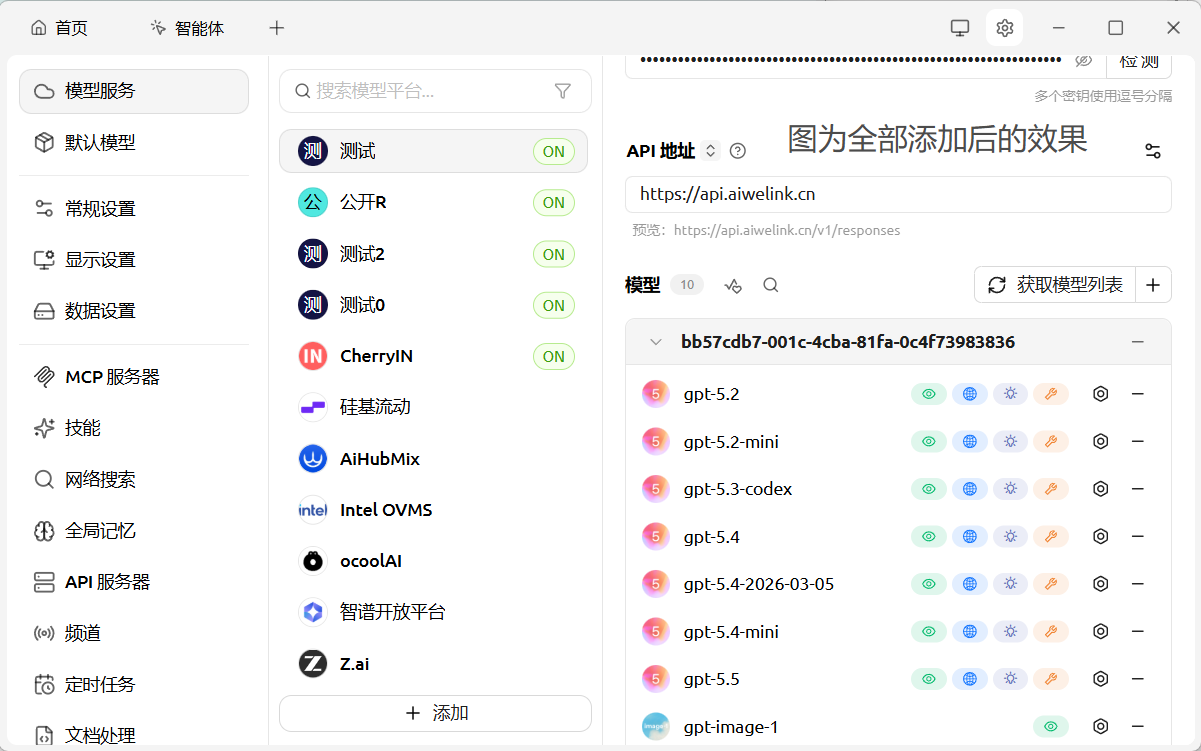
Task: Remove the gpt-5.2 model
Action: (x=1137, y=394)
